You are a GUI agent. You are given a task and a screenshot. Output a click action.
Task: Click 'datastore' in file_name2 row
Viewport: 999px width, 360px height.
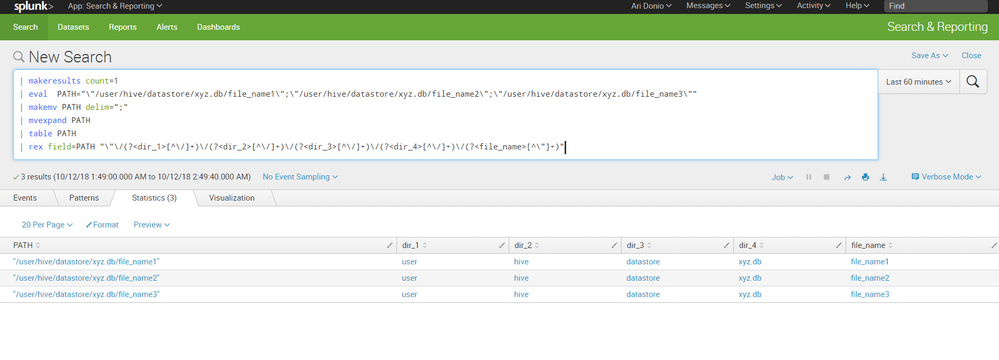(643, 278)
